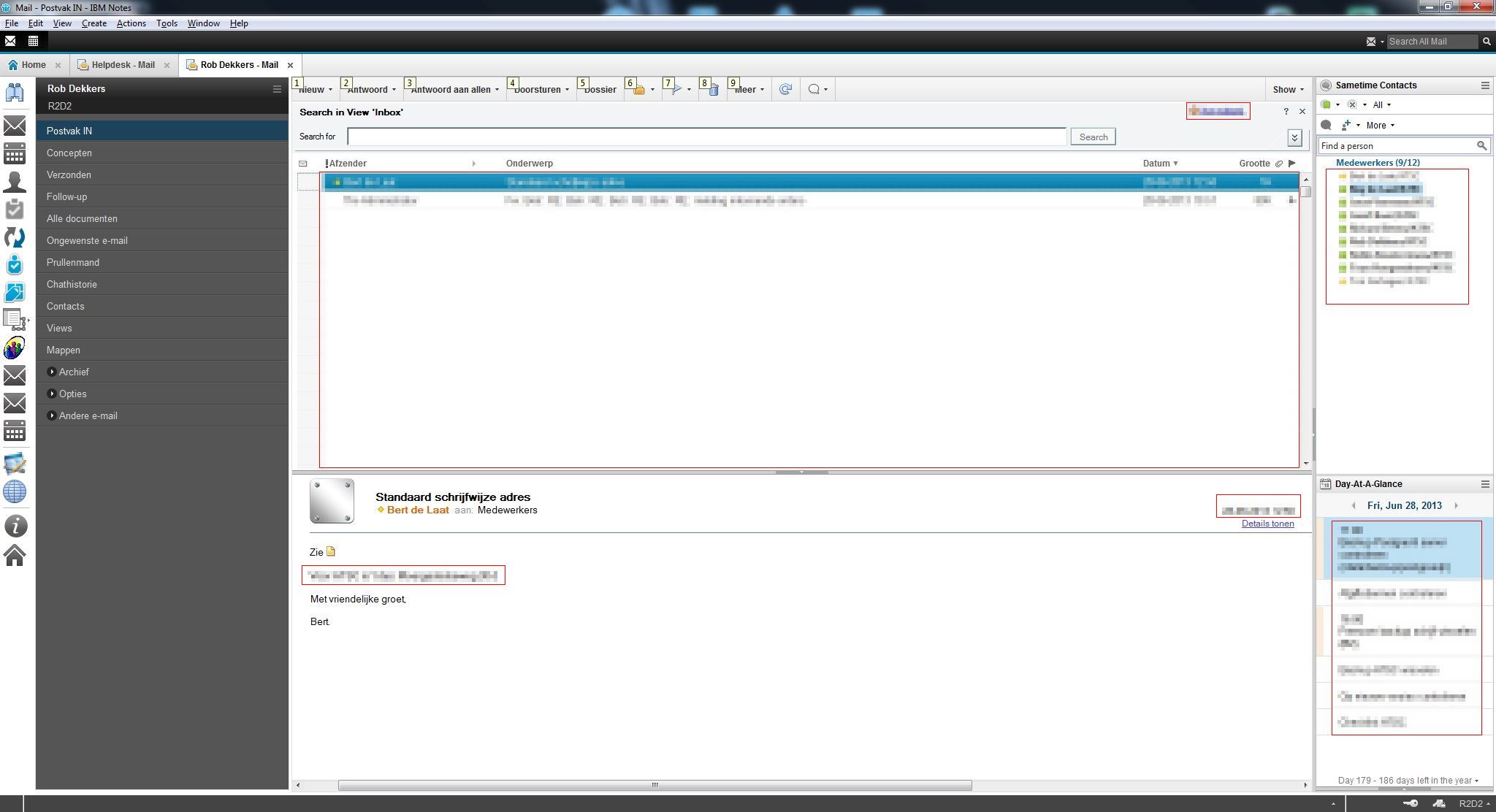This screenshot has height=812, width=1496.
Task: Open the Doorsturen dropdown
Action: pyautogui.click(x=541, y=90)
